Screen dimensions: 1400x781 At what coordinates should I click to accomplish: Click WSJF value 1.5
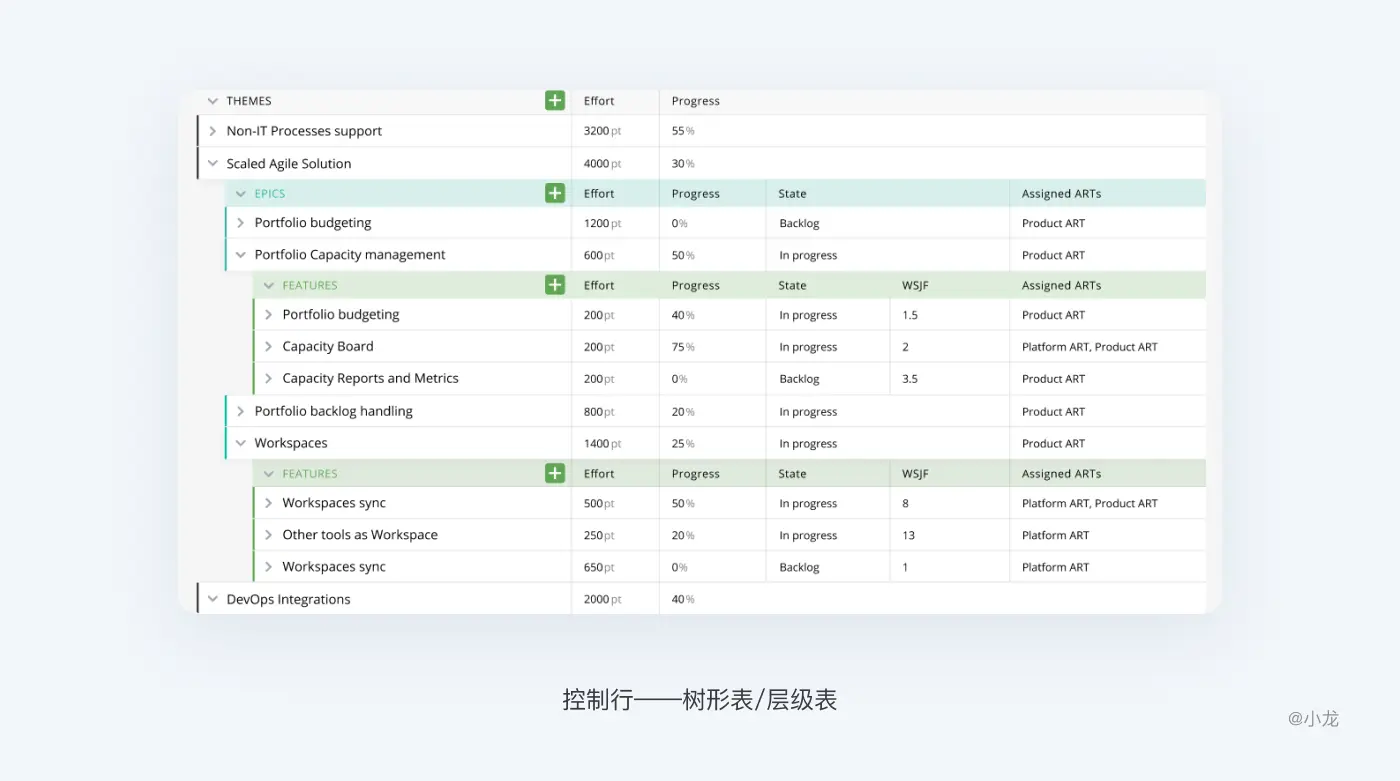(x=910, y=315)
